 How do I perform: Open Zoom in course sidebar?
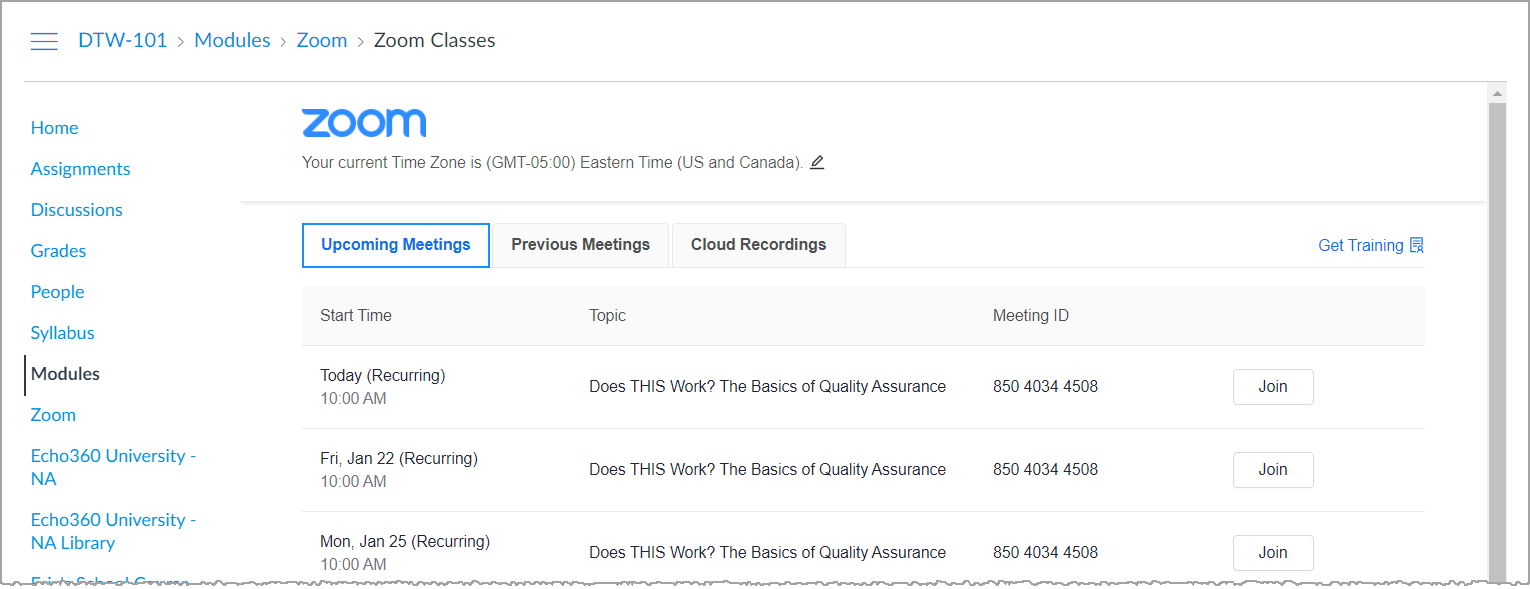tap(53, 415)
